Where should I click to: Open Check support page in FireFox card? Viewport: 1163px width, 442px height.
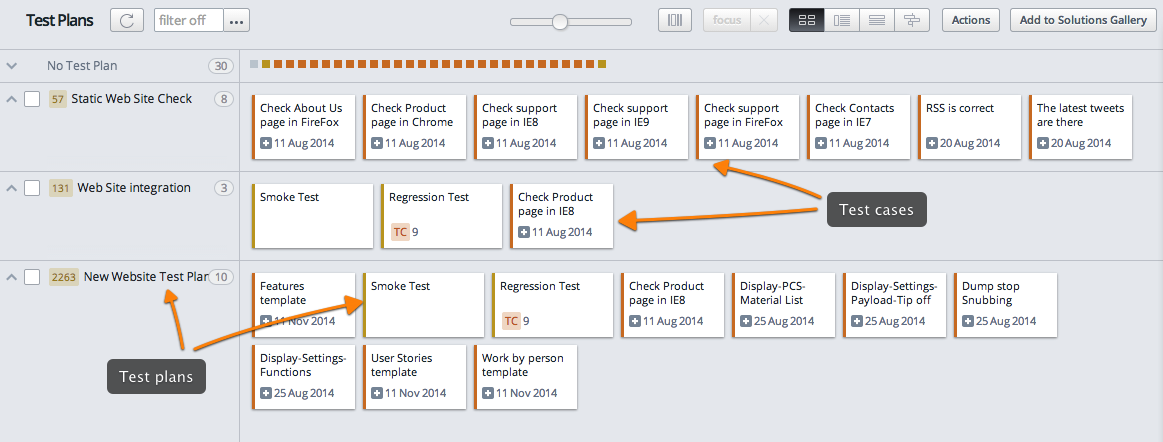click(x=747, y=127)
